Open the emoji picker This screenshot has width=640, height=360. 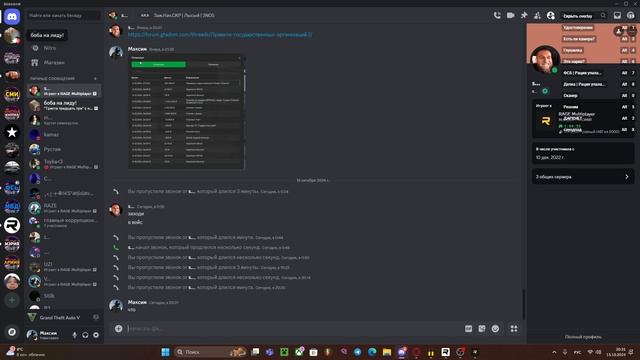(495, 329)
